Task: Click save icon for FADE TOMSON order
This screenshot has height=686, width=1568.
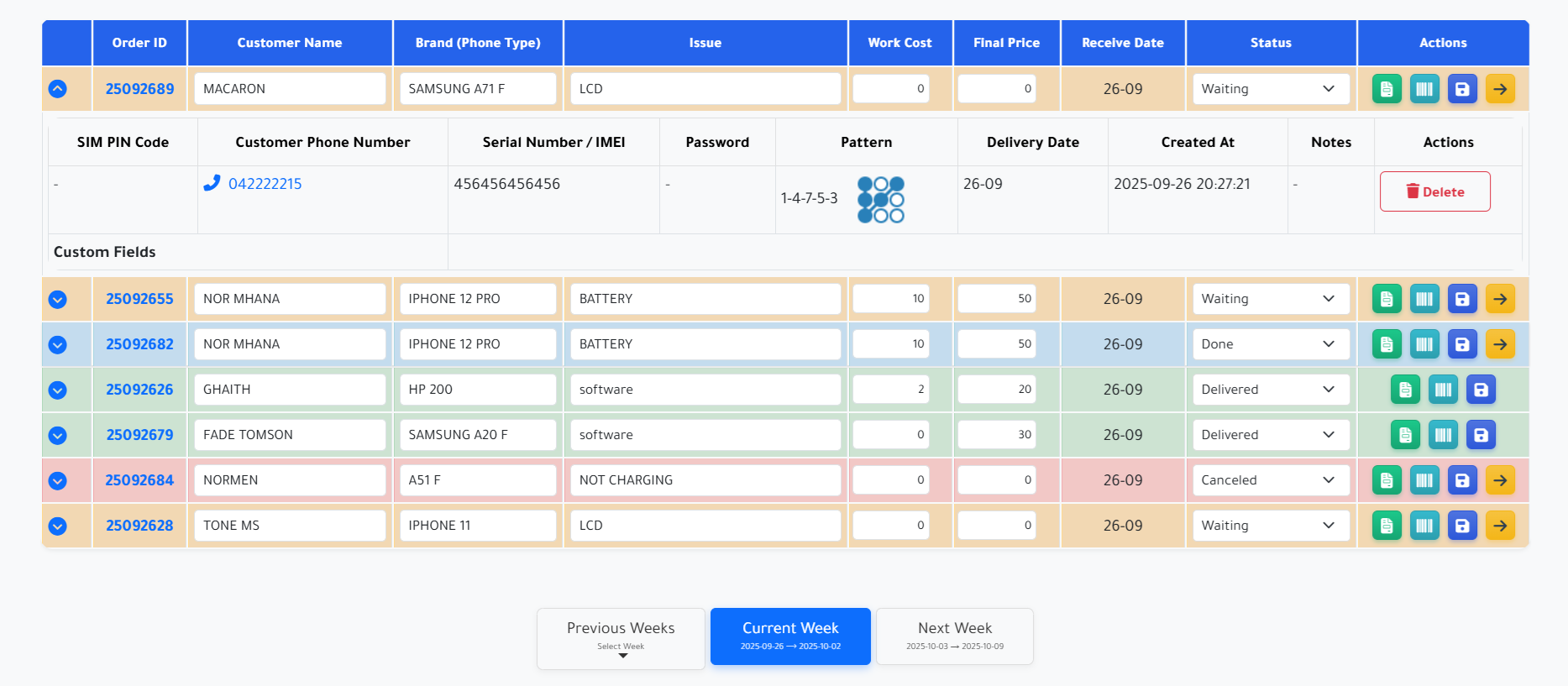Action: (1481, 435)
